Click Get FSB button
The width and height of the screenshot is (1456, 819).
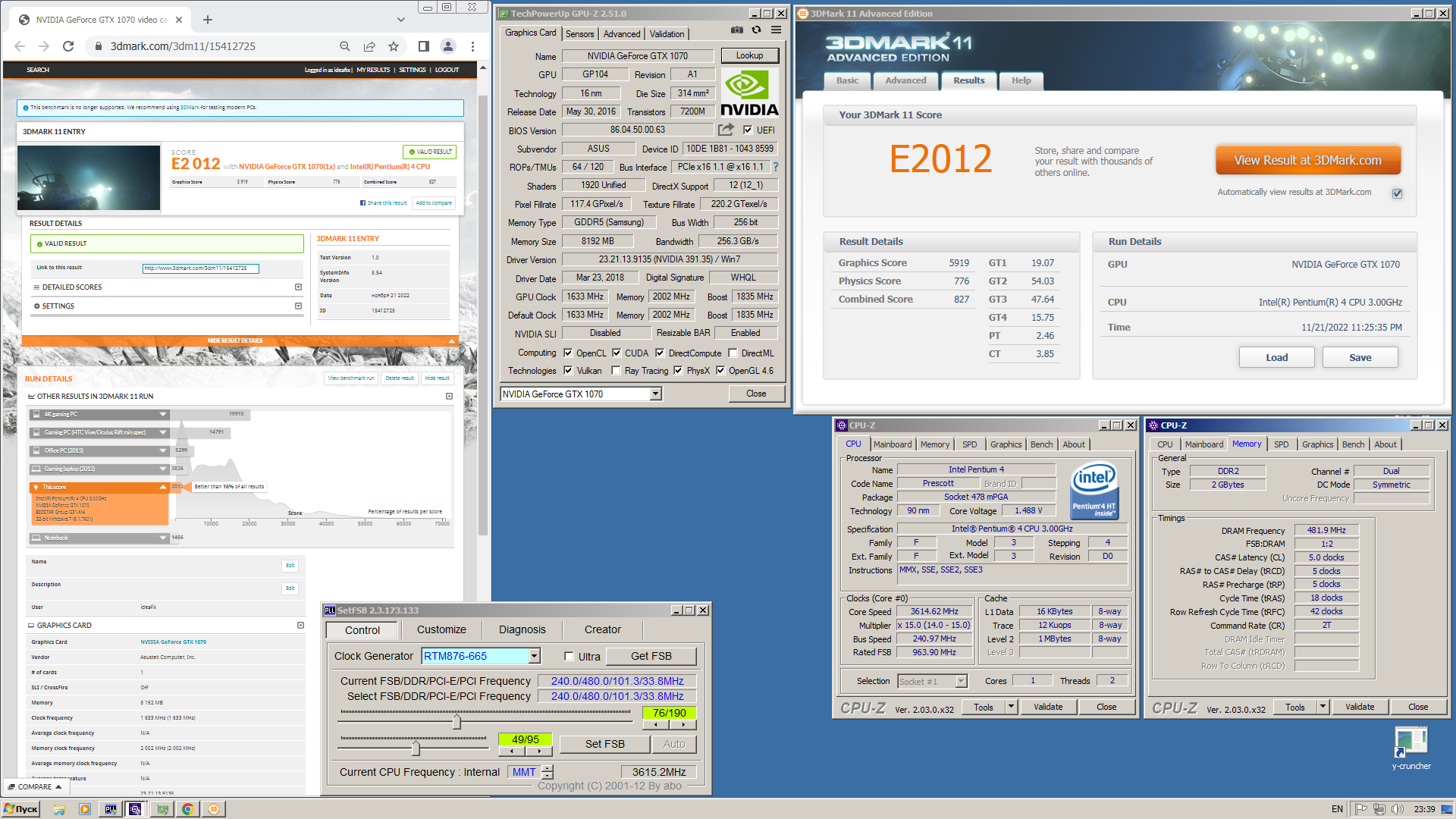coord(651,656)
